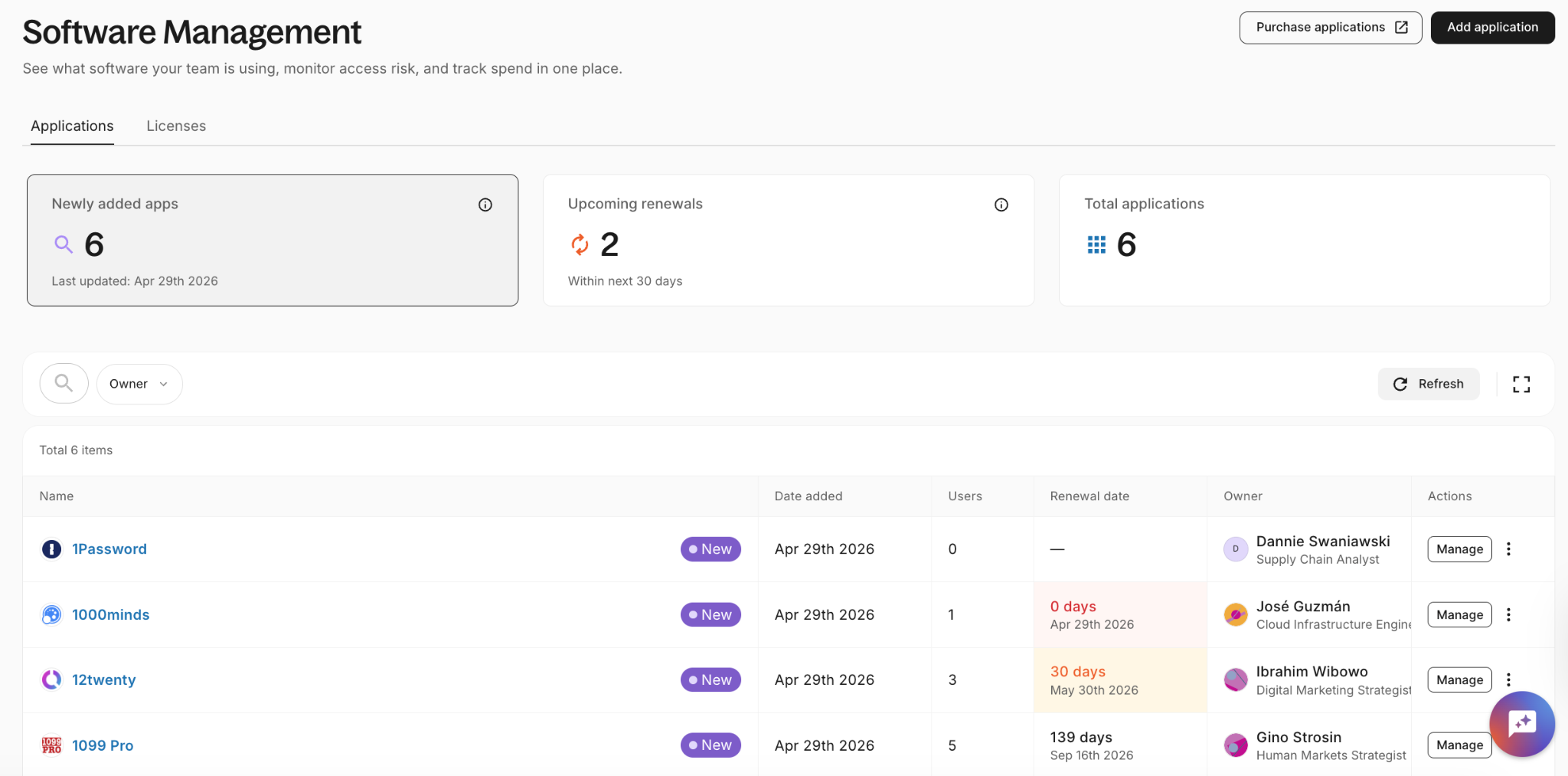
Task: Open more actions menu for 1000minds row
Action: [x=1508, y=614]
